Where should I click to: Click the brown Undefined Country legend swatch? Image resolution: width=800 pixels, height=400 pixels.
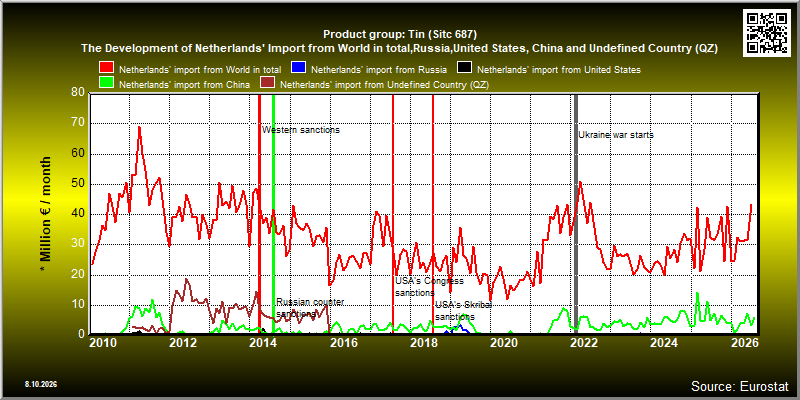[x=268, y=84]
